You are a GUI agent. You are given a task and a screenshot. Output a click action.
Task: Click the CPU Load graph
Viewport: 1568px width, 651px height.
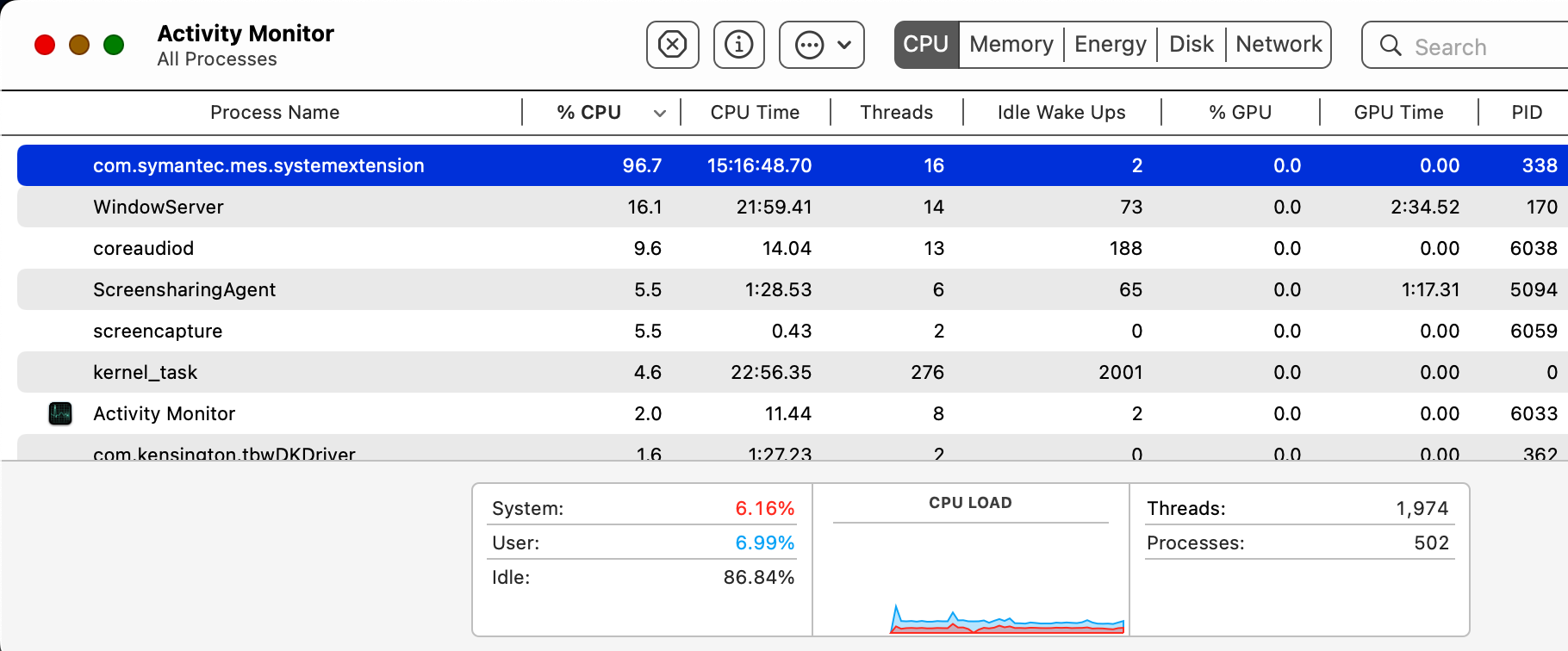pyautogui.click(x=970, y=577)
